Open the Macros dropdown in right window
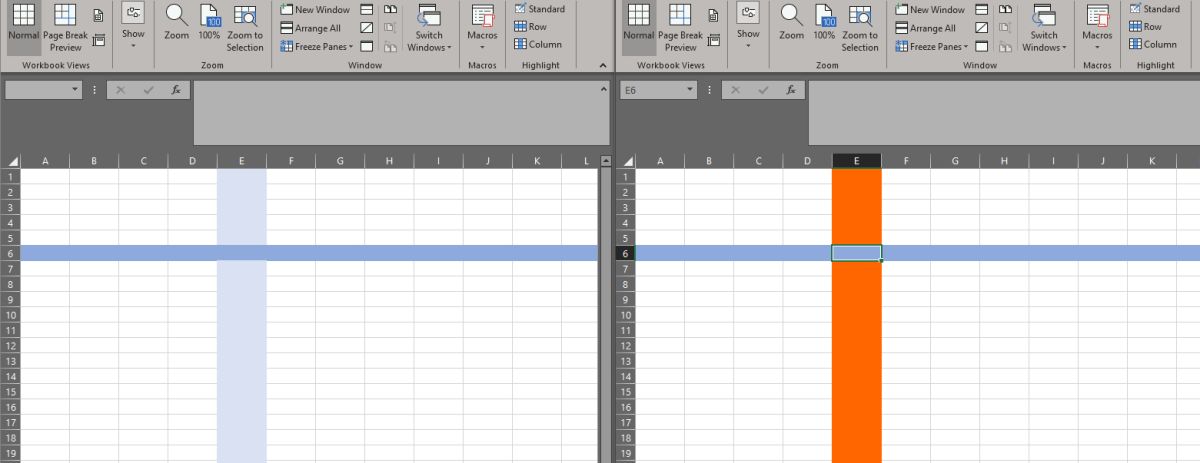Image resolution: width=1200 pixels, height=463 pixels. (1097, 28)
